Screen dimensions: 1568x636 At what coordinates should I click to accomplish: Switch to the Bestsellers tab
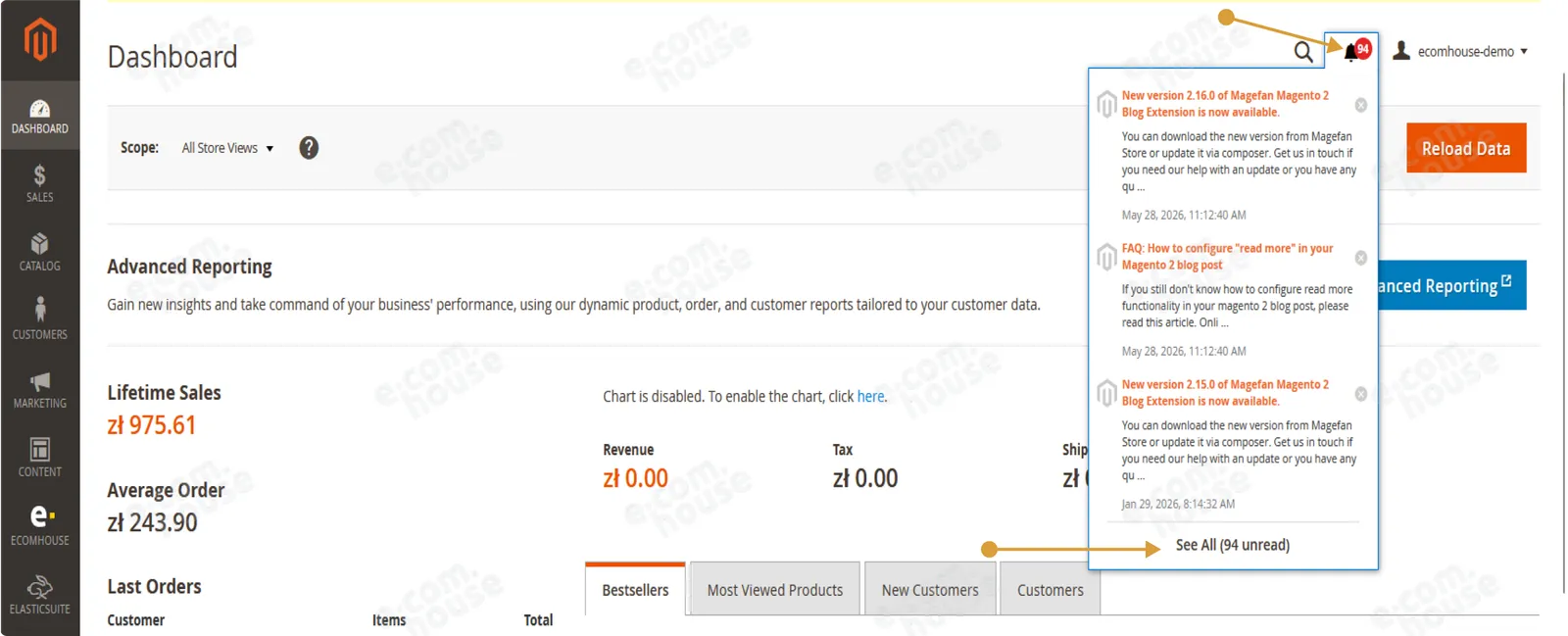point(635,590)
